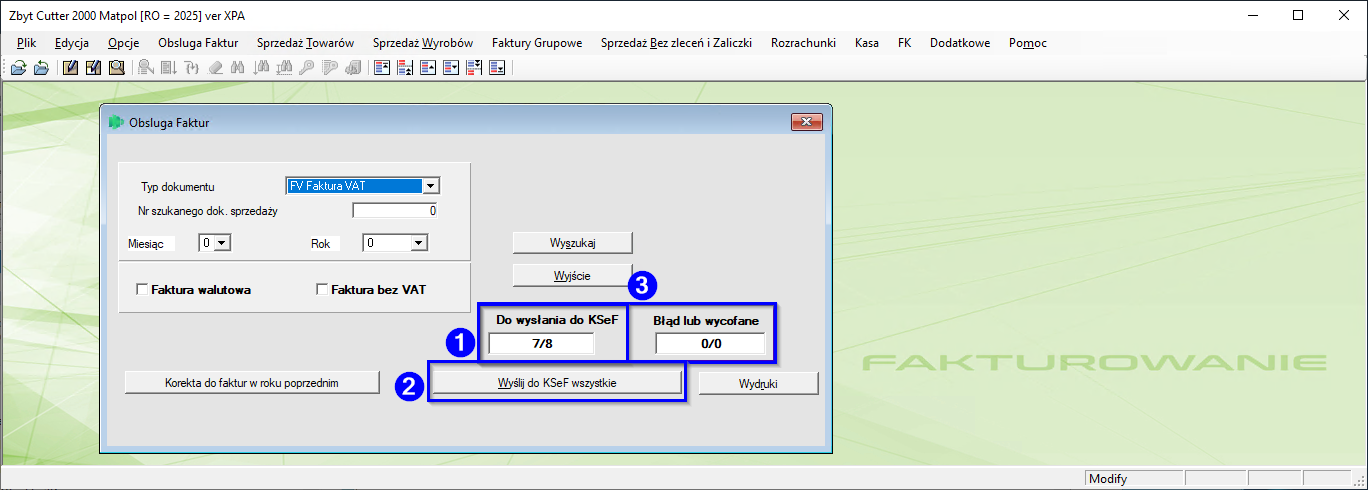Open the Pomoc menu
The image size is (1368, 490).
pos(1028,43)
